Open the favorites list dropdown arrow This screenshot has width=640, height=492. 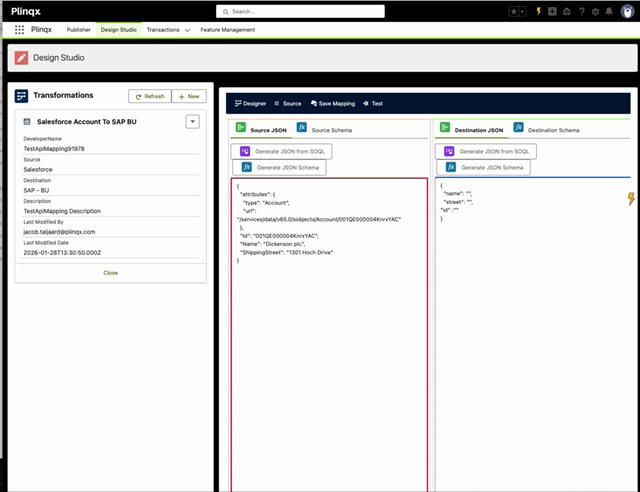[522, 11]
